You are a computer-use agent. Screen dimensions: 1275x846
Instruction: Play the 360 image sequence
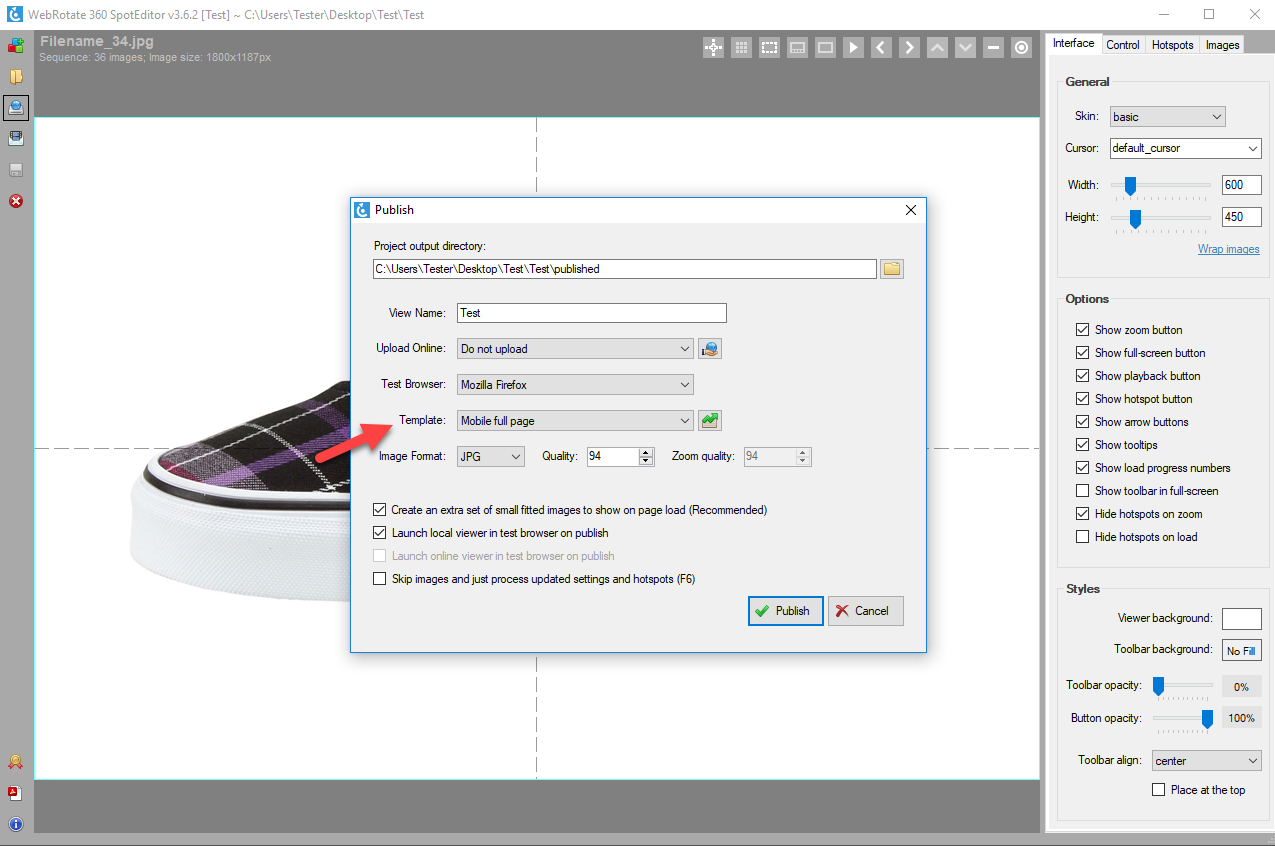[853, 47]
